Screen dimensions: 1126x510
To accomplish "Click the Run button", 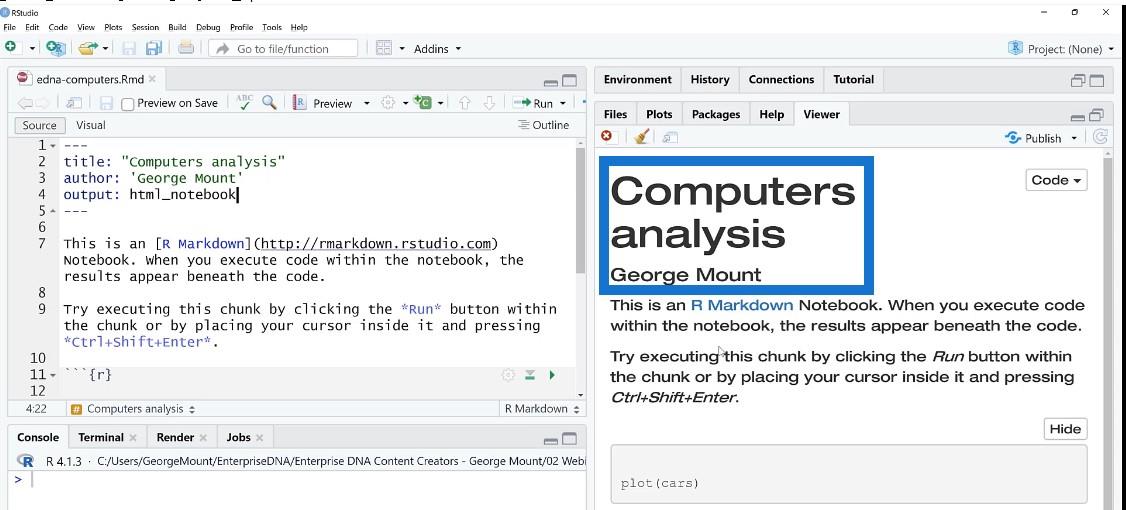I will point(533,103).
